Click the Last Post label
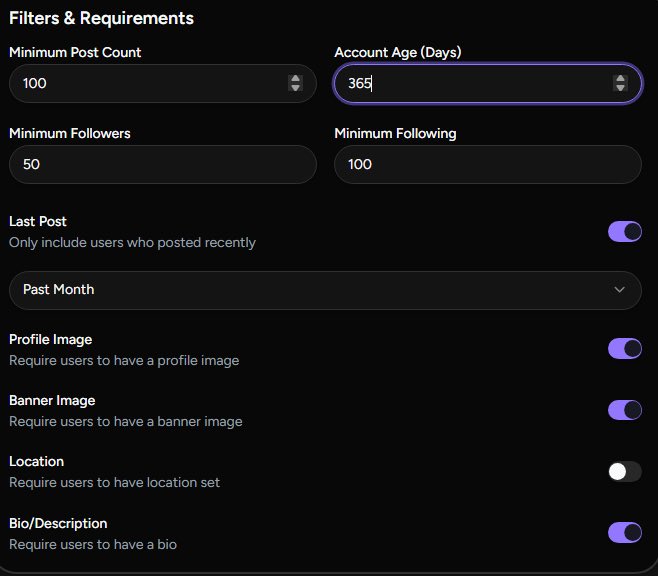Image resolution: width=658 pixels, height=576 pixels. point(38,222)
